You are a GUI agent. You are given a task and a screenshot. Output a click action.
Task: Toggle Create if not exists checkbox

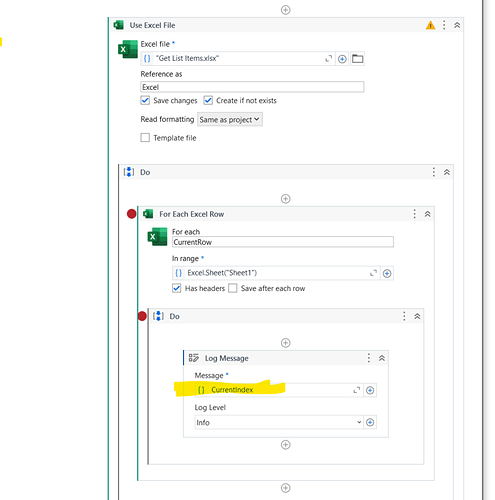click(208, 100)
